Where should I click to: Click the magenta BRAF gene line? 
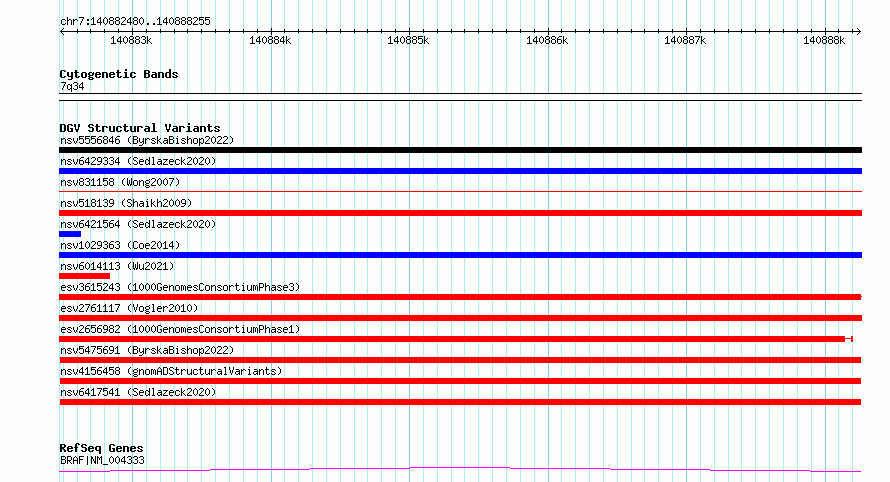(460, 468)
